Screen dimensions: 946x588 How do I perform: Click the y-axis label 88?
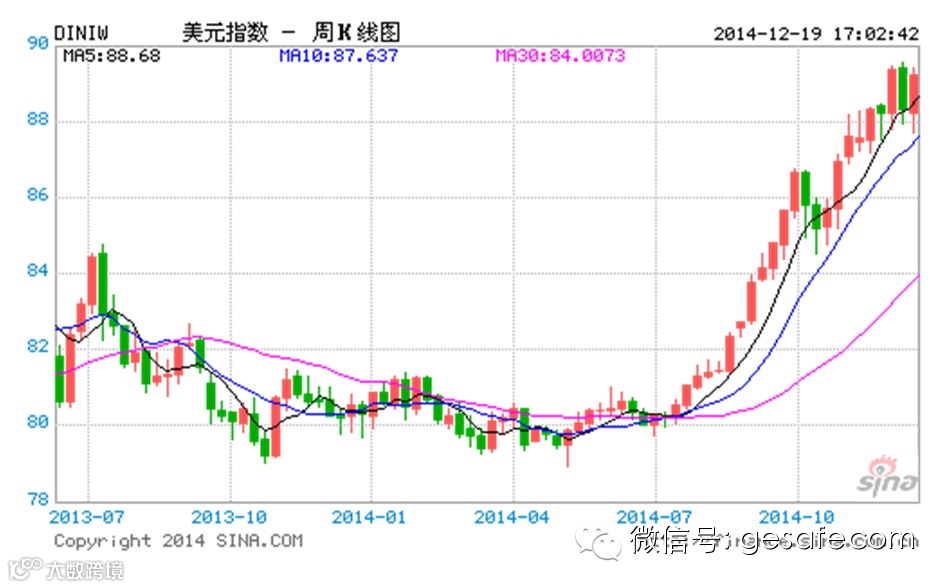pos(37,119)
